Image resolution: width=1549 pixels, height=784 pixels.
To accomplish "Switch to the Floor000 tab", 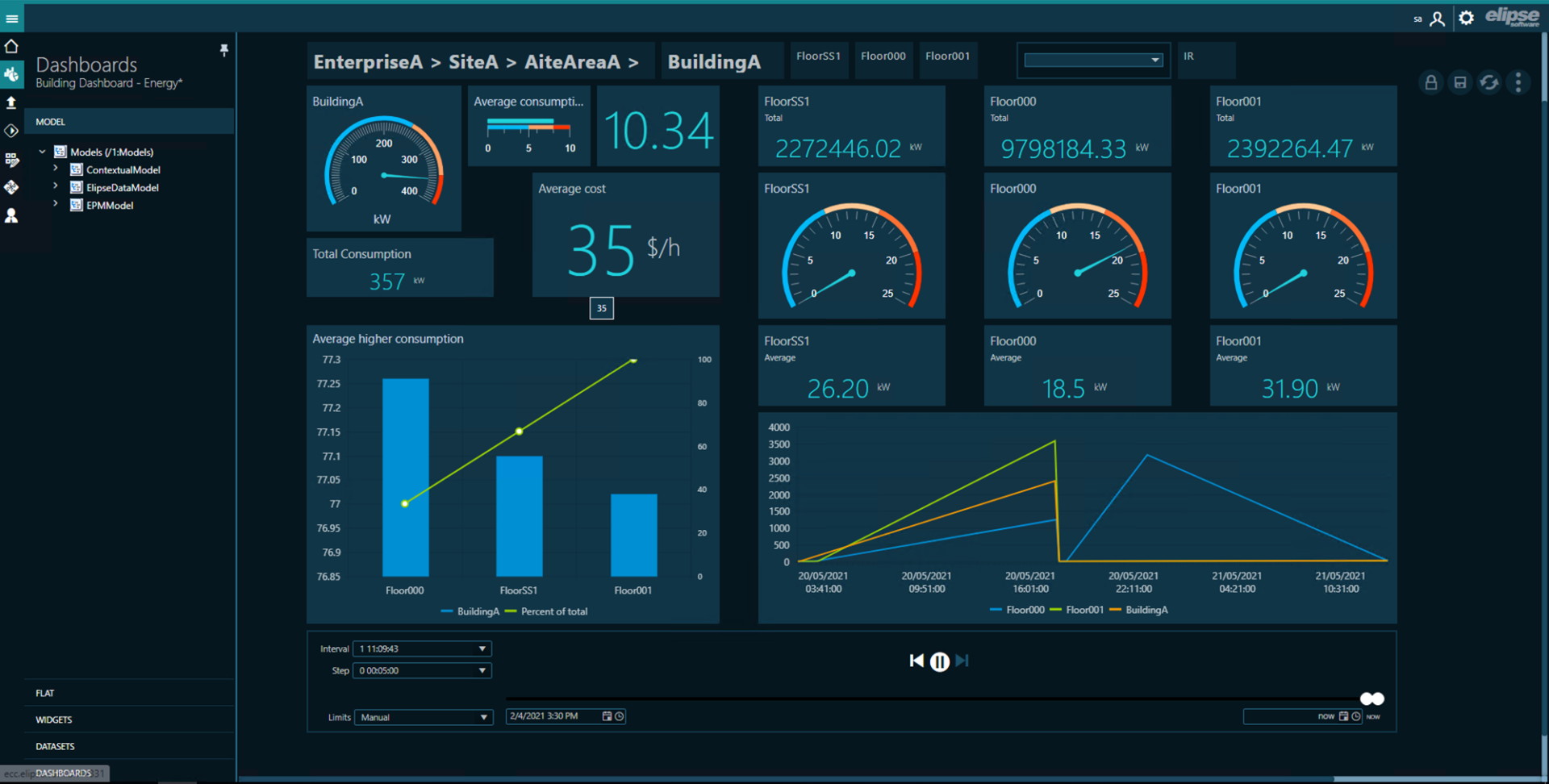I will point(883,56).
